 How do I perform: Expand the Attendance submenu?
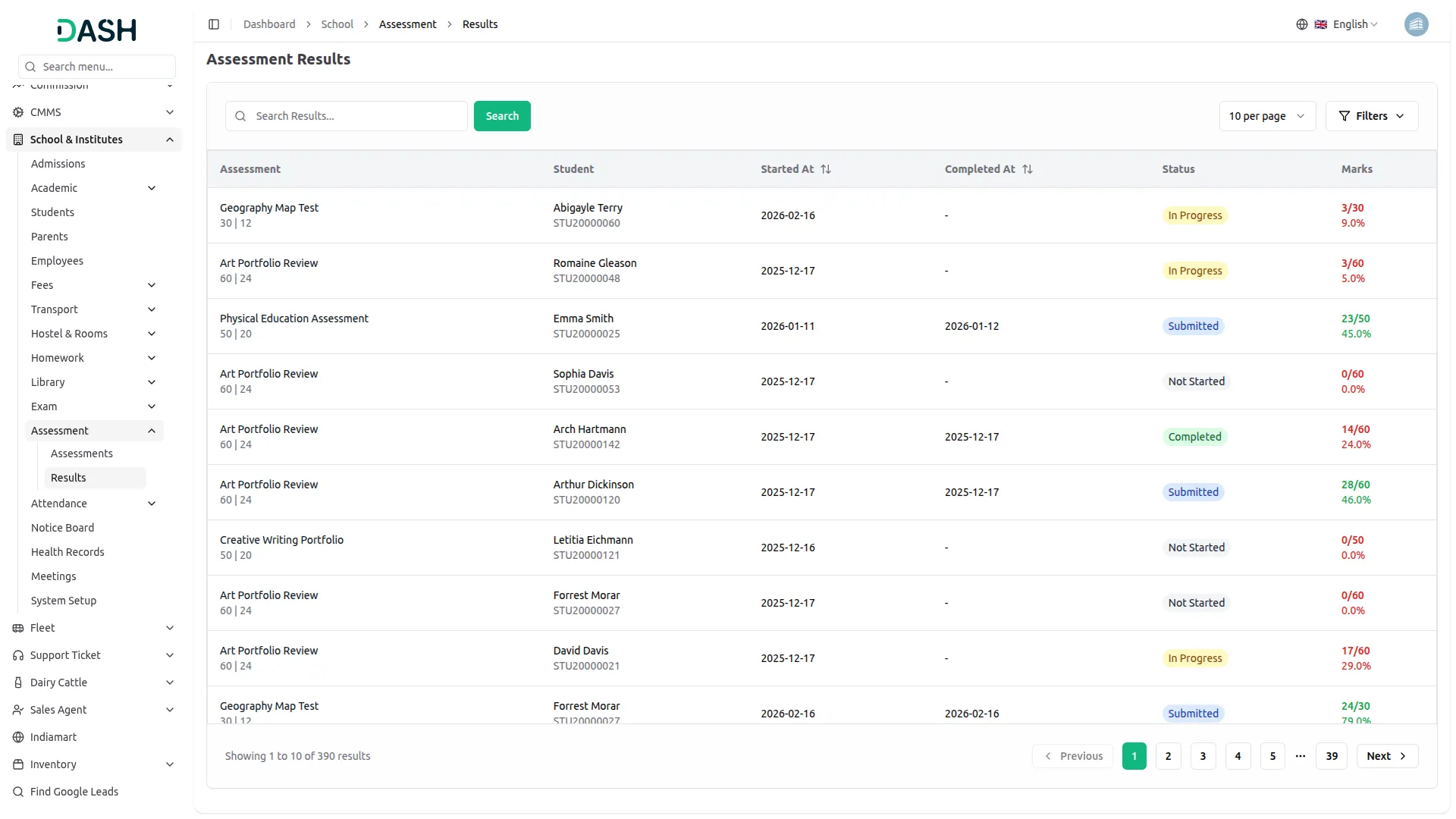152,504
